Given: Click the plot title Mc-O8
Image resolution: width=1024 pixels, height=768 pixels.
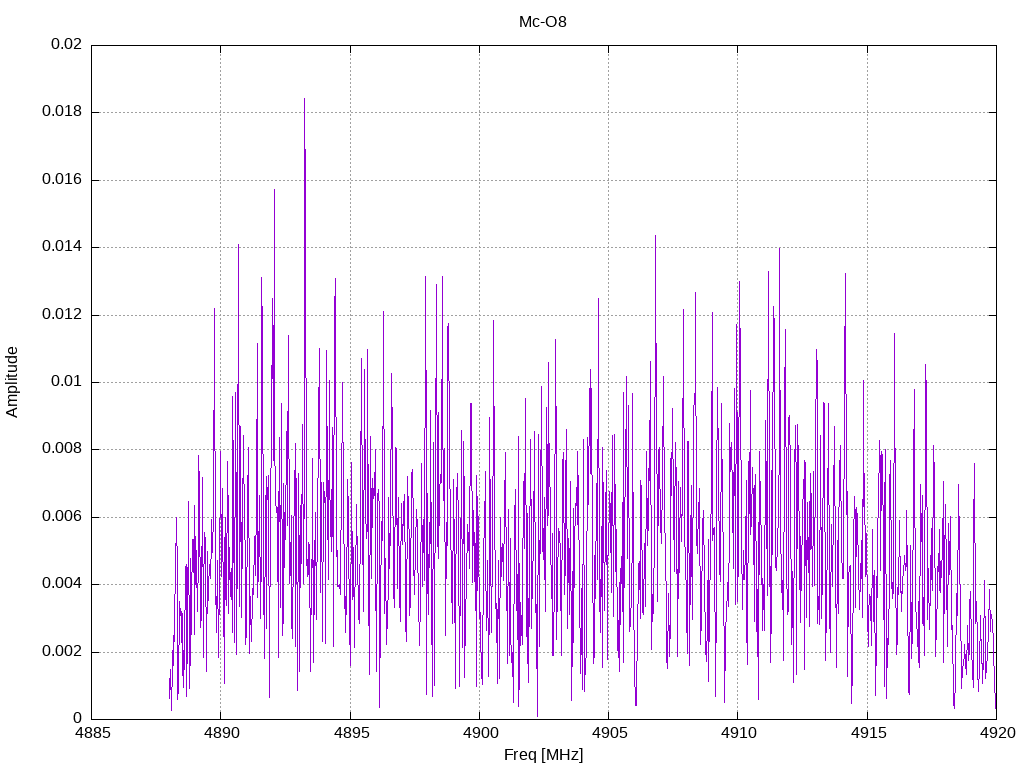Looking at the screenshot, I should (543, 22).
